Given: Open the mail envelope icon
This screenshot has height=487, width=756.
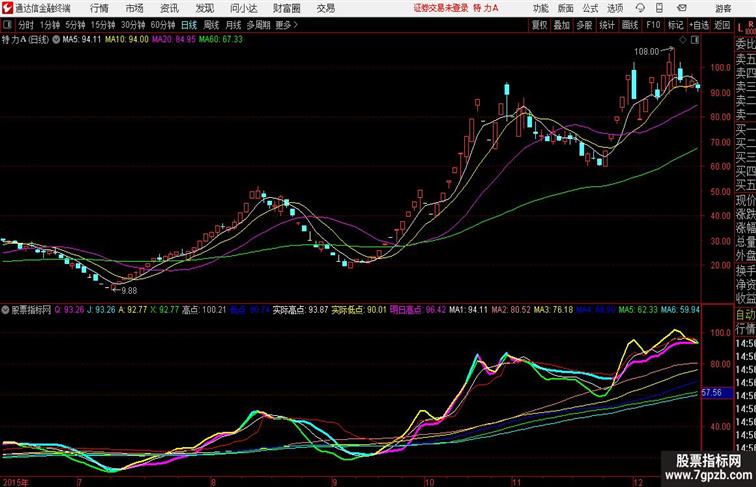Looking at the screenshot, I should pyautogui.click(x=682, y=8).
